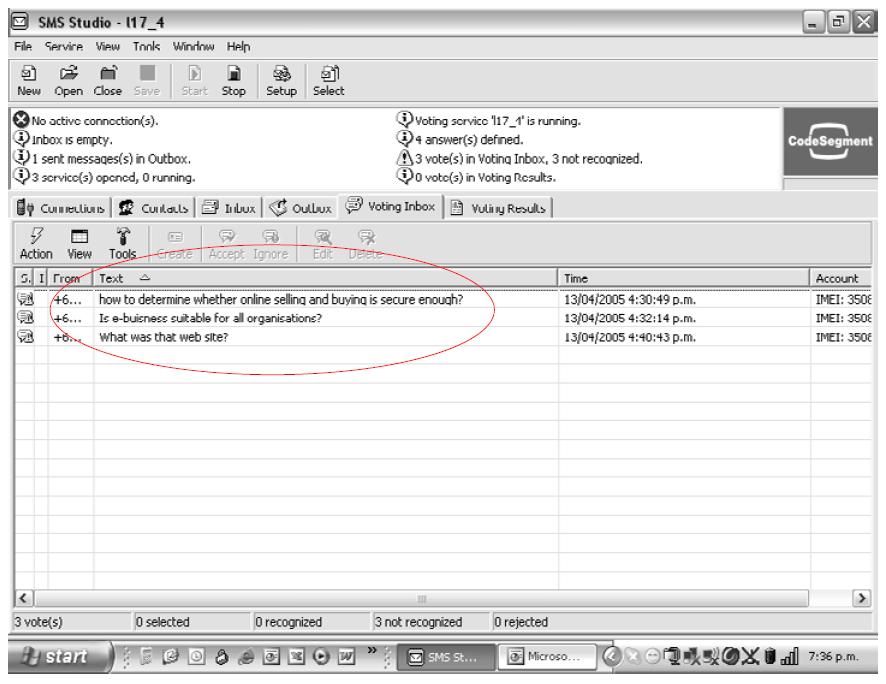This screenshot has height=684, width=886.
Task: Open the View option in Voting Inbox toolbar
Action: tap(79, 243)
